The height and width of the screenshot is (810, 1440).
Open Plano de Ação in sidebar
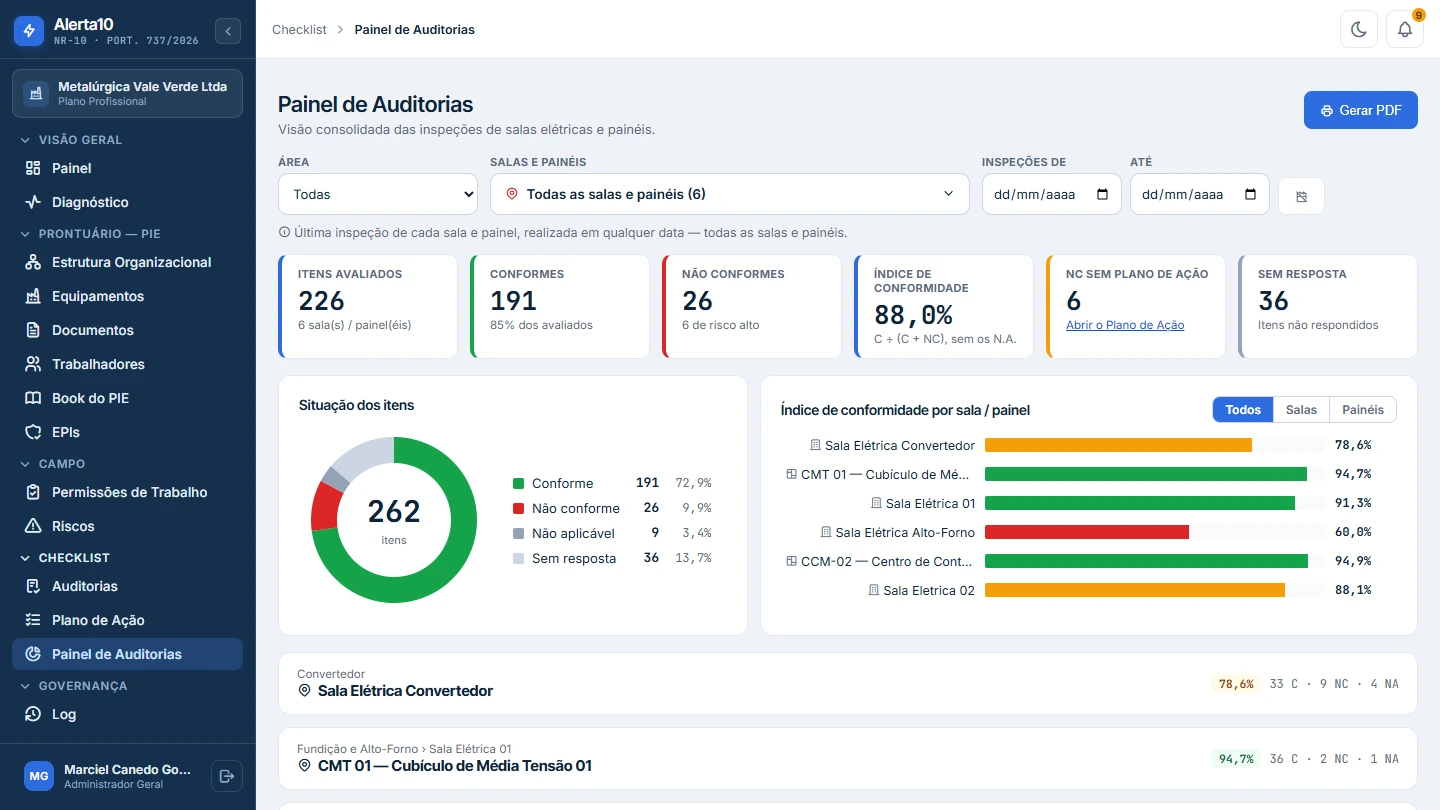click(127, 620)
